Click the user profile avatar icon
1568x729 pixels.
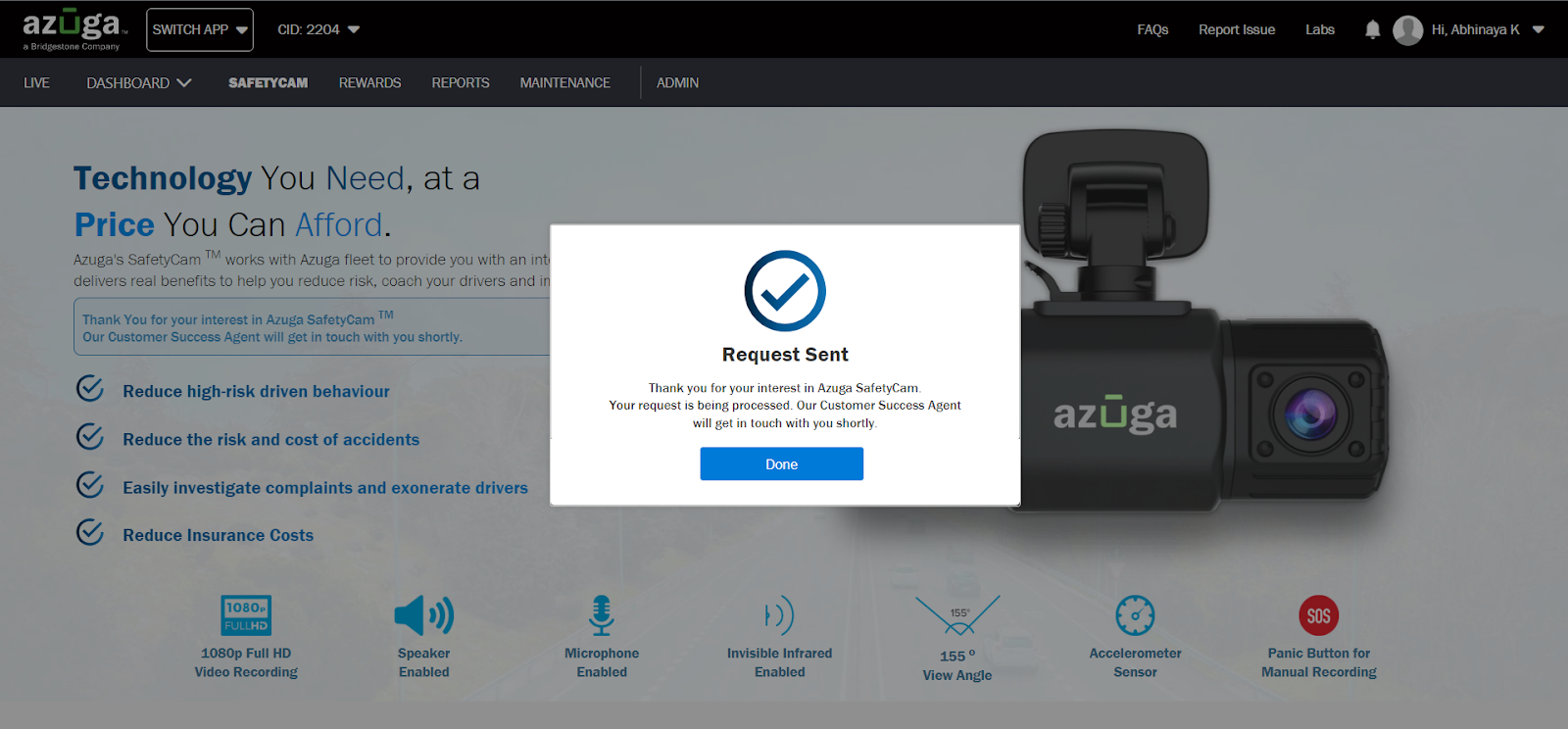coord(1407,30)
